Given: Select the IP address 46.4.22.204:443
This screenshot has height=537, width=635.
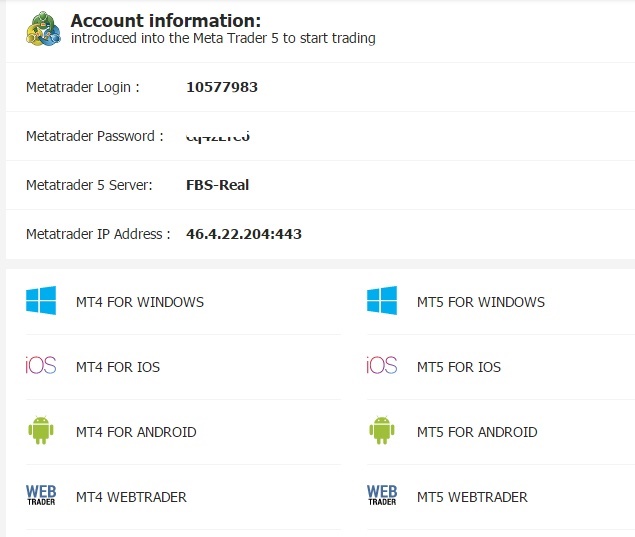Looking at the screenshot, I should [244, 234].
